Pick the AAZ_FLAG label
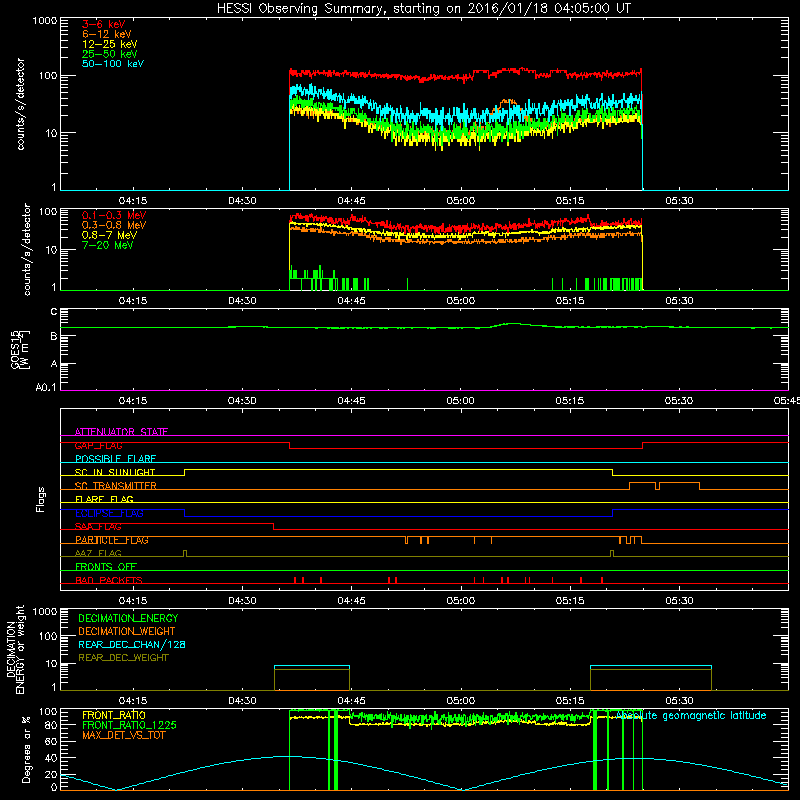Image resolution: width=800 pixels, height=800 pixels. 98,553
